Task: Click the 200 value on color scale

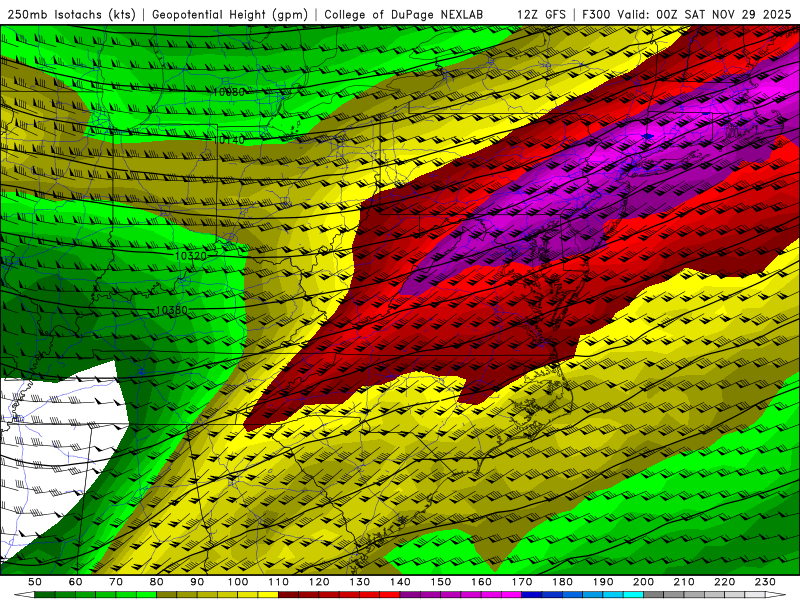Action: pos(643,582)
